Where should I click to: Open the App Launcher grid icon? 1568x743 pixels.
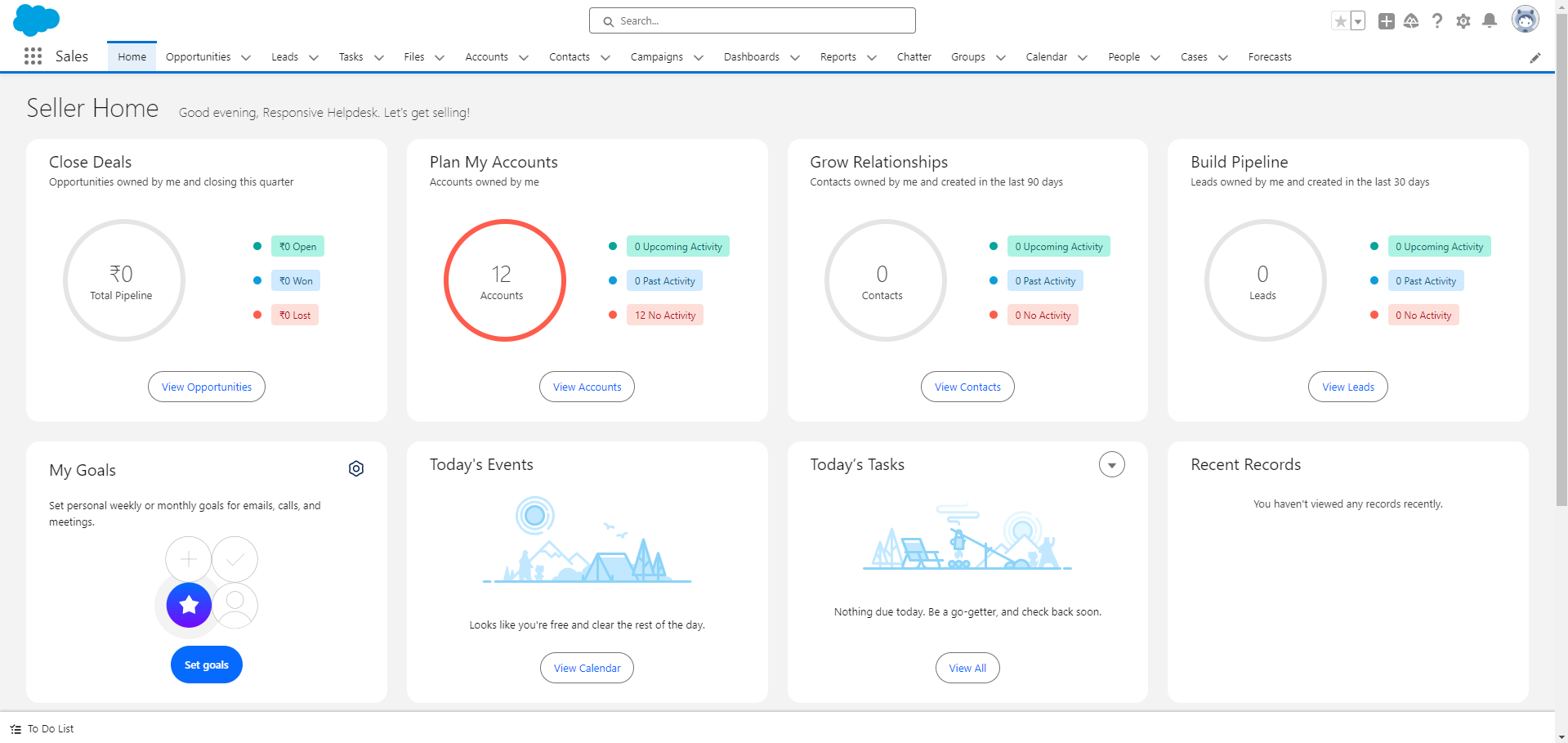33,56
